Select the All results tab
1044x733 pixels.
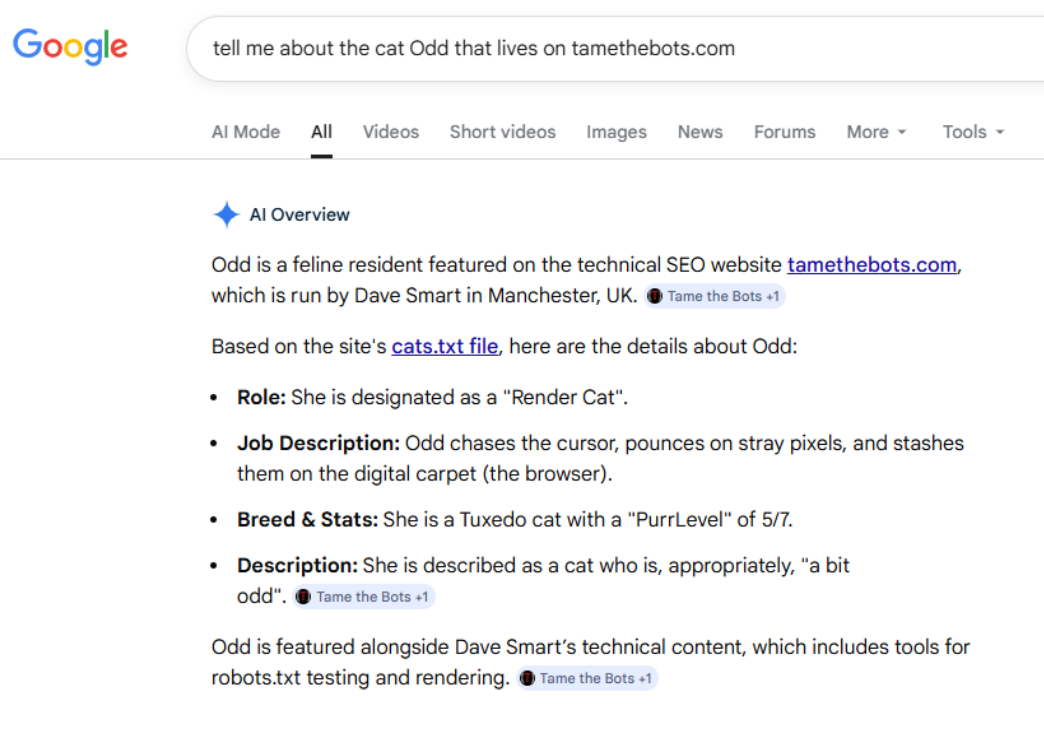click(321, 132)
